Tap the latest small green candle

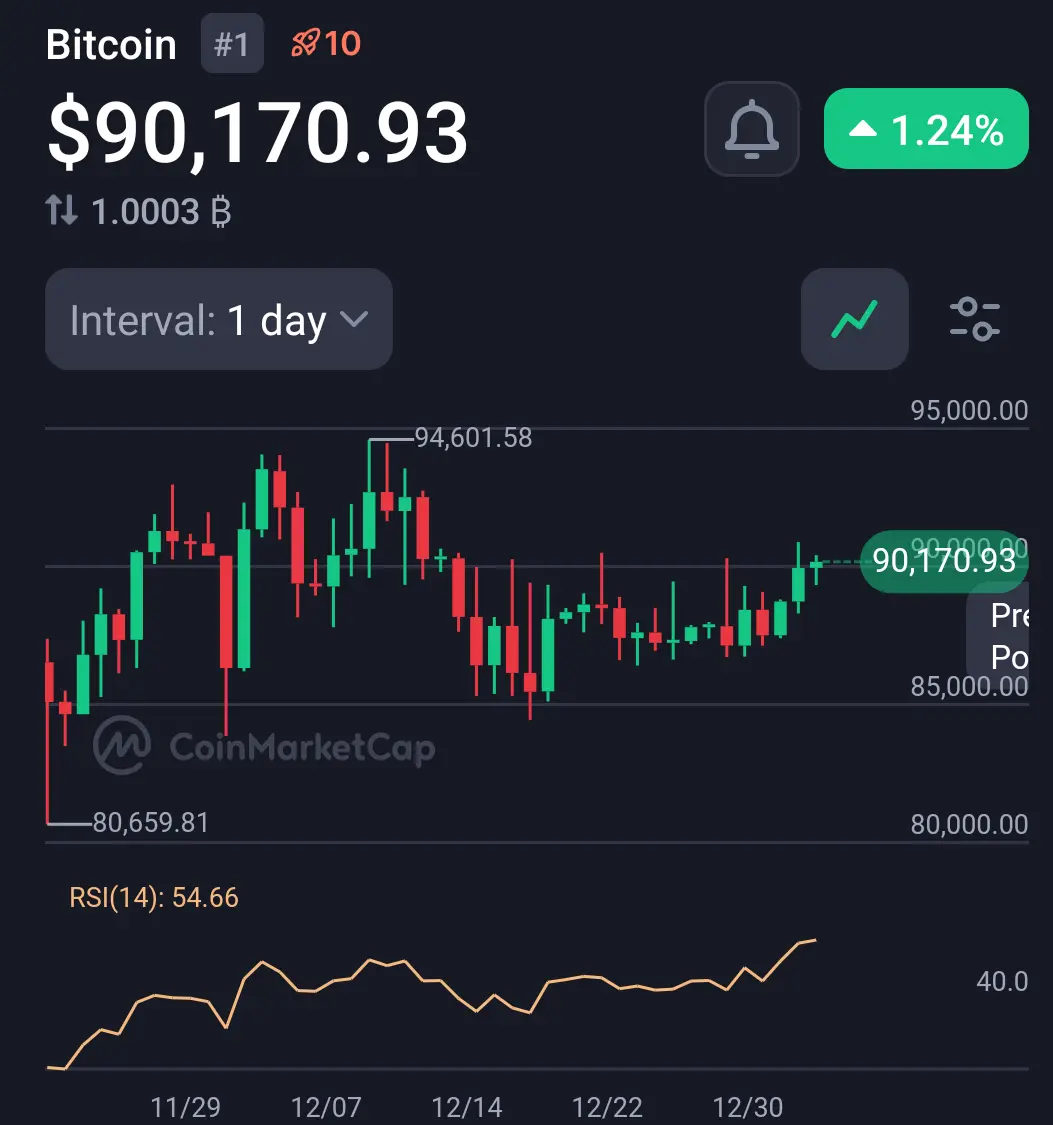[x=816, y=566]
